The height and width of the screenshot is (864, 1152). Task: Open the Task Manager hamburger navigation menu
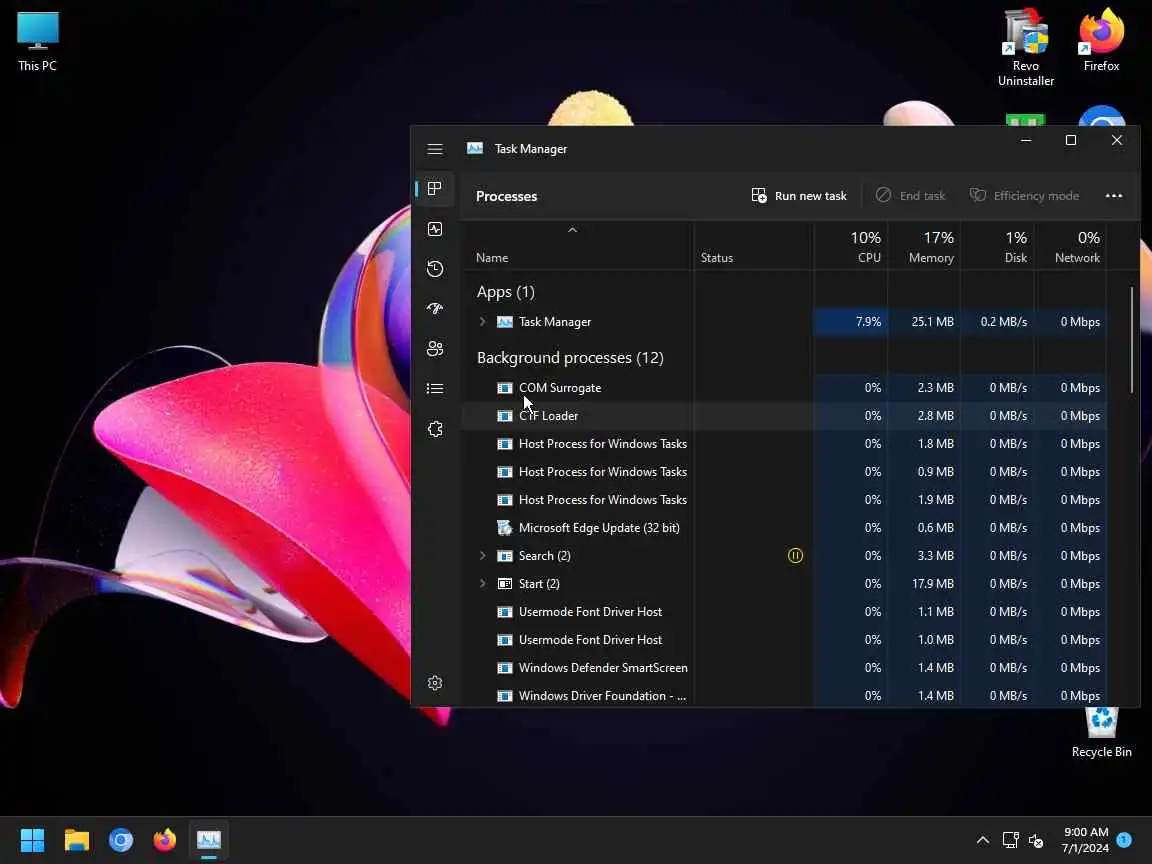coord(435,149)
